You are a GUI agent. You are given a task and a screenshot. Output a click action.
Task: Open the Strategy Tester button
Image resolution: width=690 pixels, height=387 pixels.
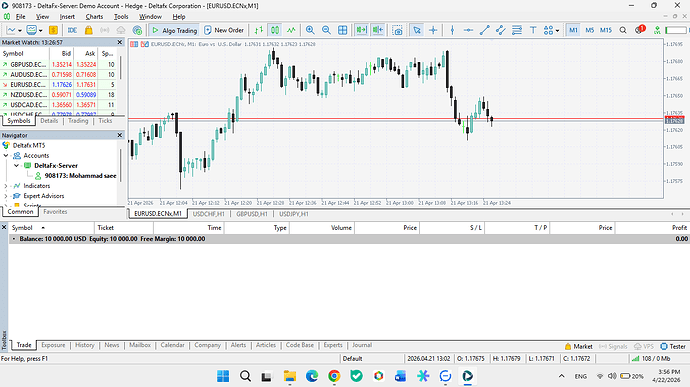coord(673,346)
